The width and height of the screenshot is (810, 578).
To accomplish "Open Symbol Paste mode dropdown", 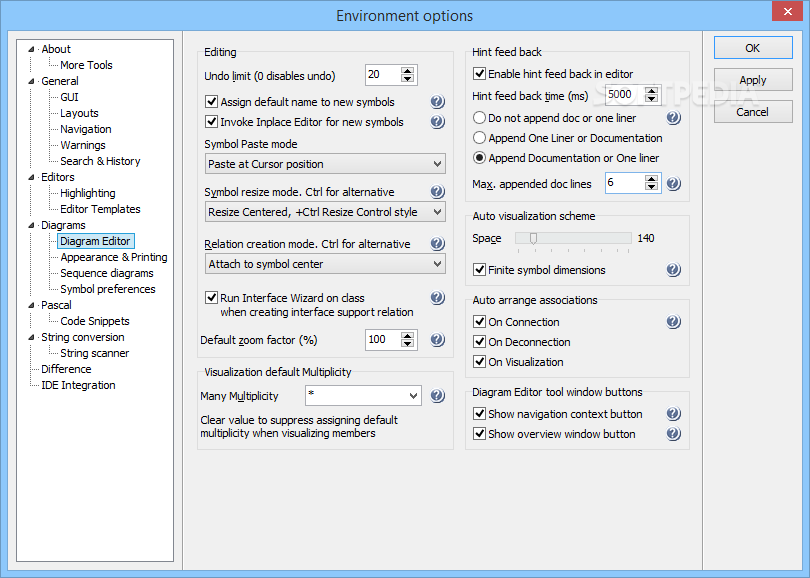I will [325, 164].
